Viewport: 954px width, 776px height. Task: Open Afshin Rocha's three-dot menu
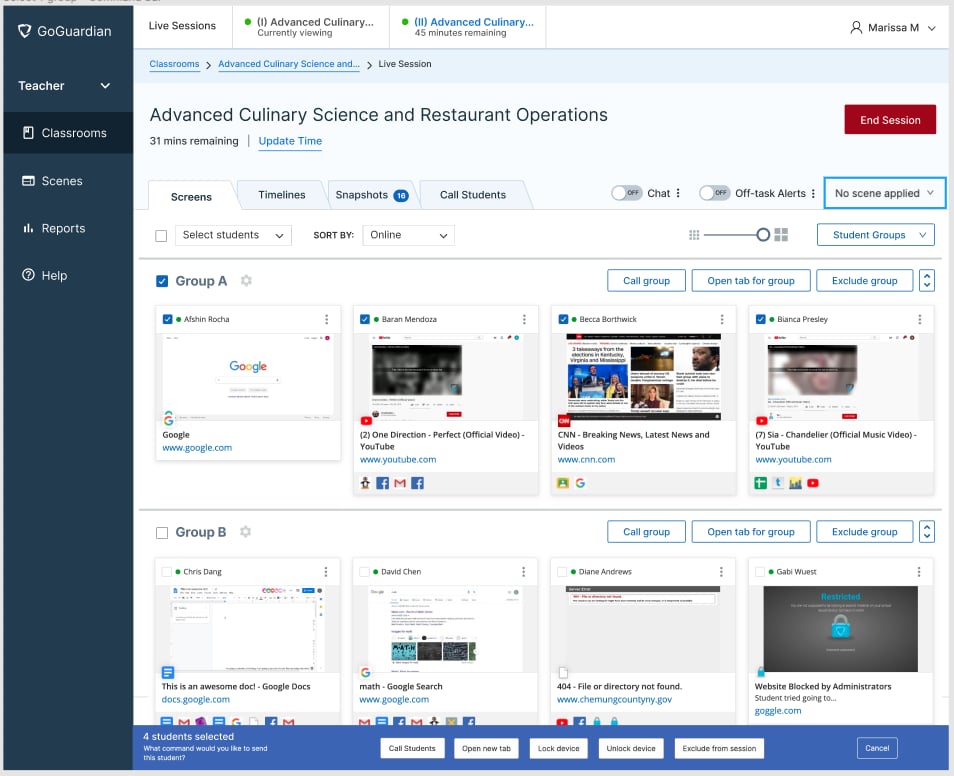click(x=327, y=319)
